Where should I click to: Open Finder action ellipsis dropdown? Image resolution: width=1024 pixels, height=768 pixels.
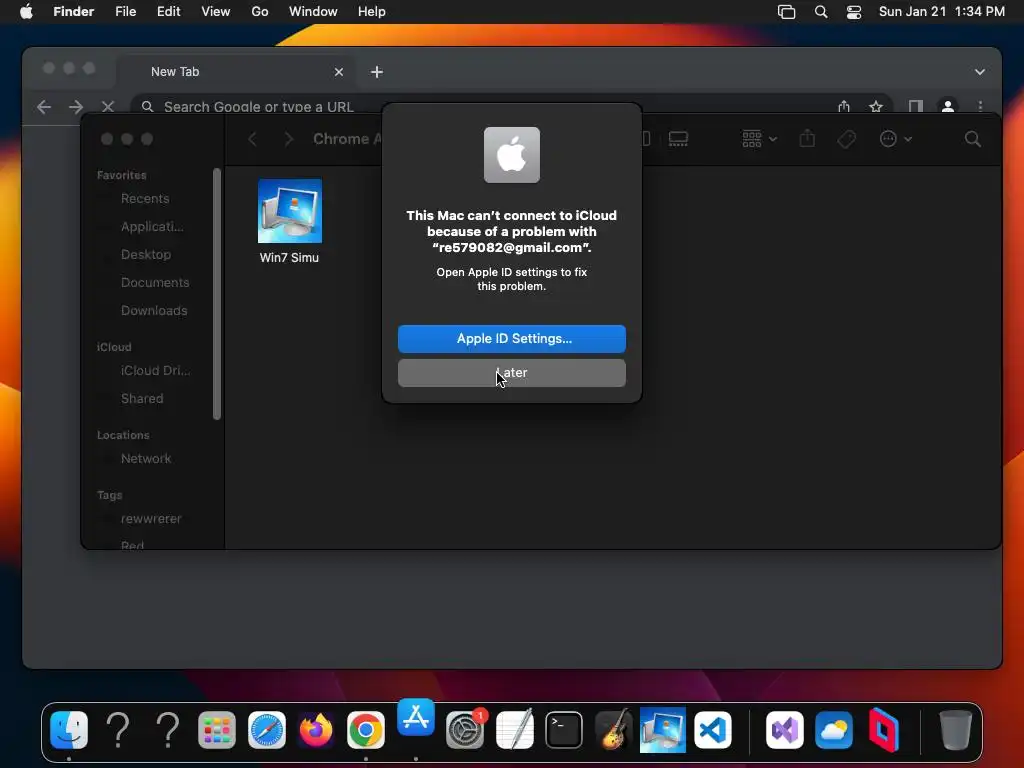(x=895, y=138)
